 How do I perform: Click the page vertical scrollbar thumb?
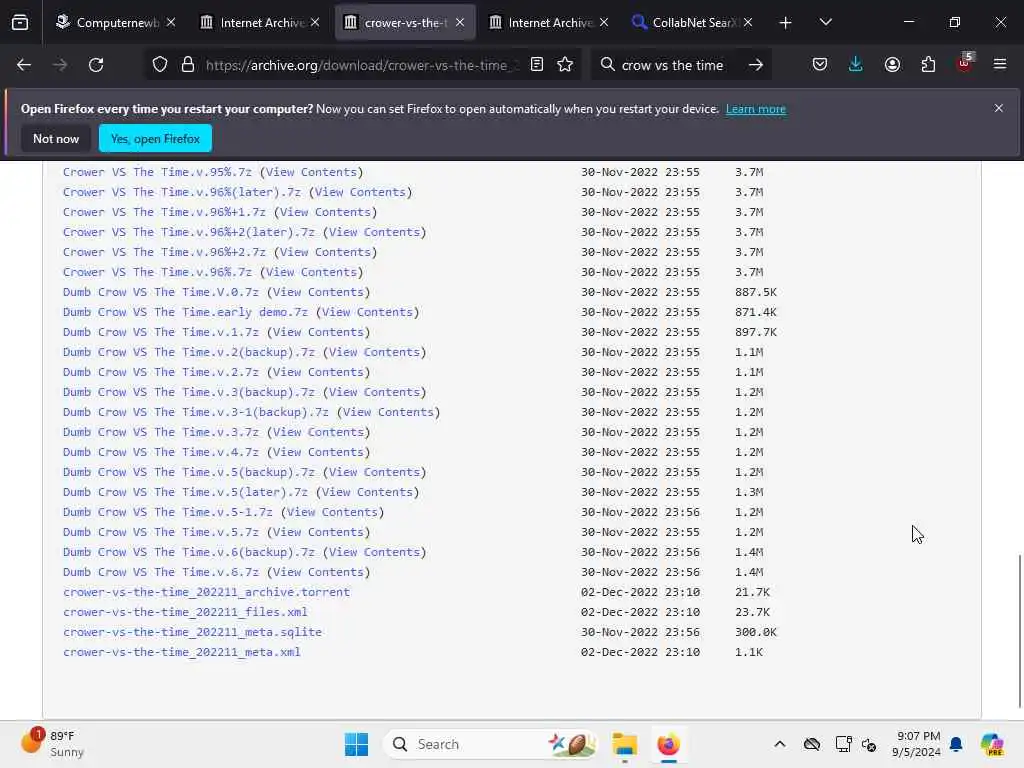click(x=1019, y=631)
